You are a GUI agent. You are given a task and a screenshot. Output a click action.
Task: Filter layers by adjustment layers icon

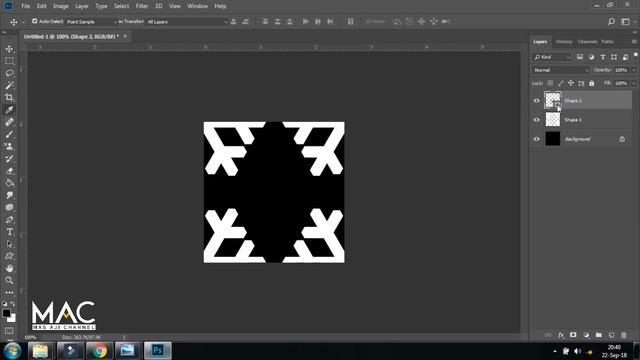coord(591,57)
